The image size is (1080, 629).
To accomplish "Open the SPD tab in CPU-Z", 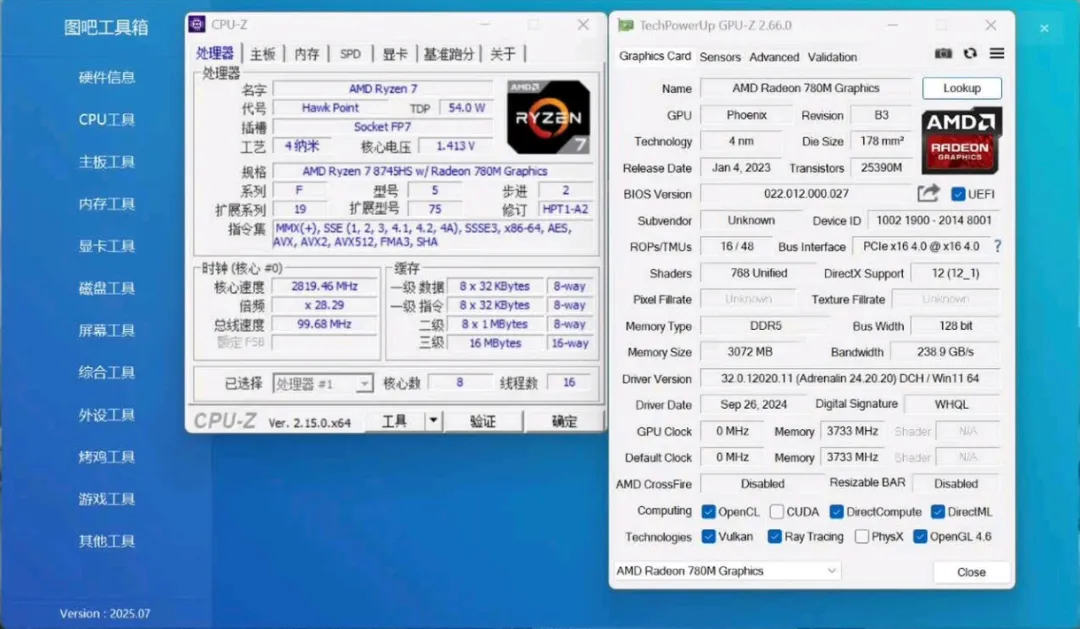I will (x=350, y=54).
